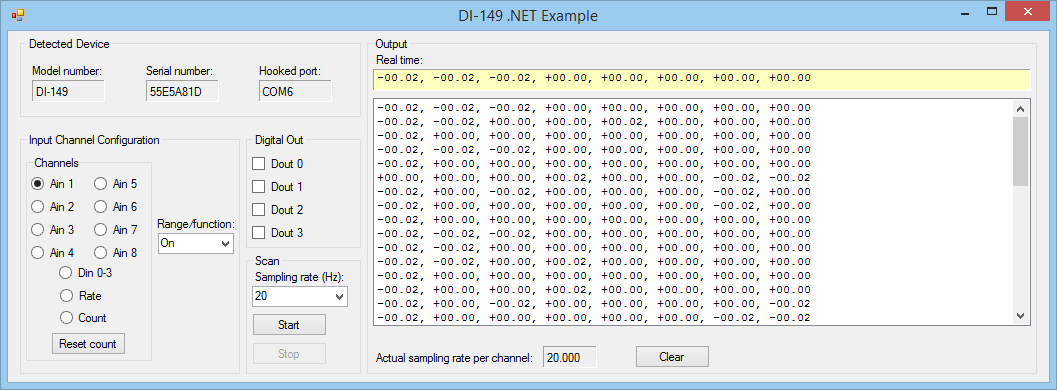Screen dimensions: 1057x390
Task: Click the Actual sampling rate per channel label
Action: (x=454, y=357)
